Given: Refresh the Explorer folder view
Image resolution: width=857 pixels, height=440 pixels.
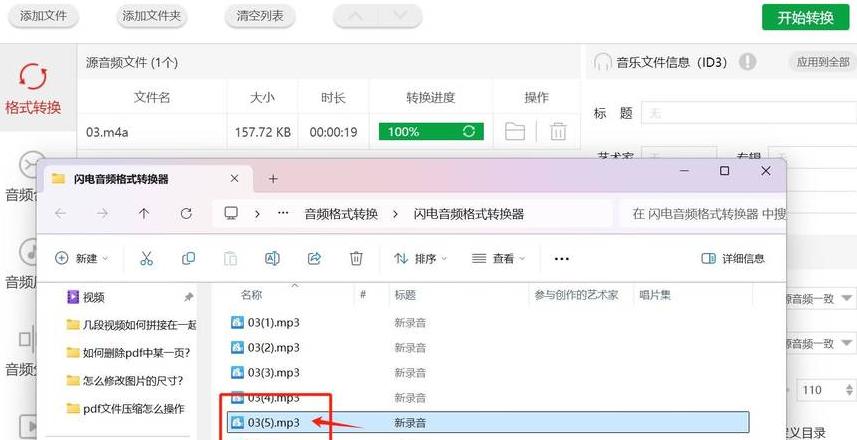Looking at the screenshot, I should [186, 214].
